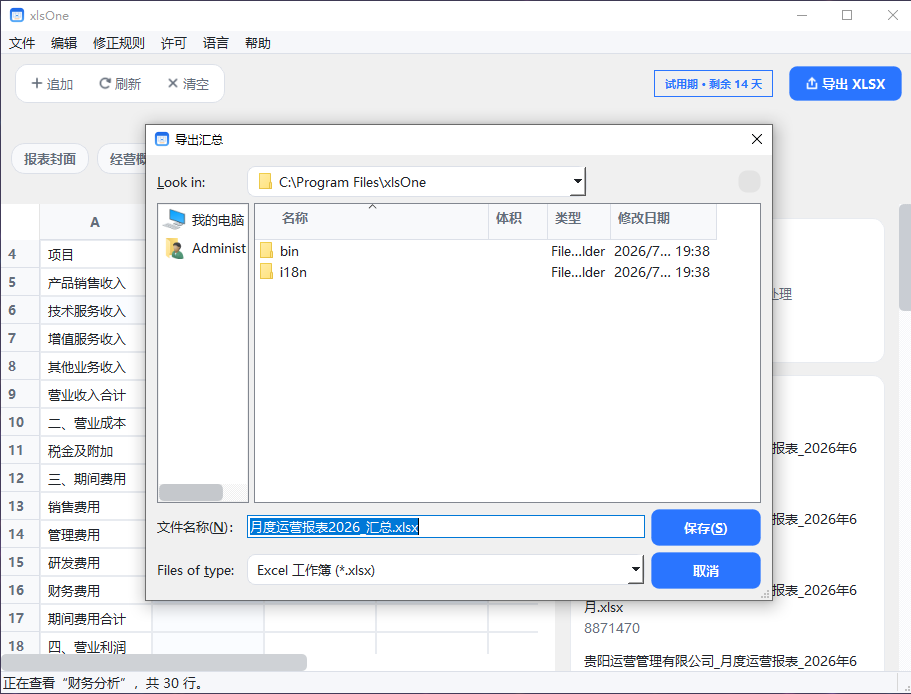Select the 贵阳运营管理有限公司 file entry
Image resolution: width=911 pixels, height=694 pixels.
(720, 661)
